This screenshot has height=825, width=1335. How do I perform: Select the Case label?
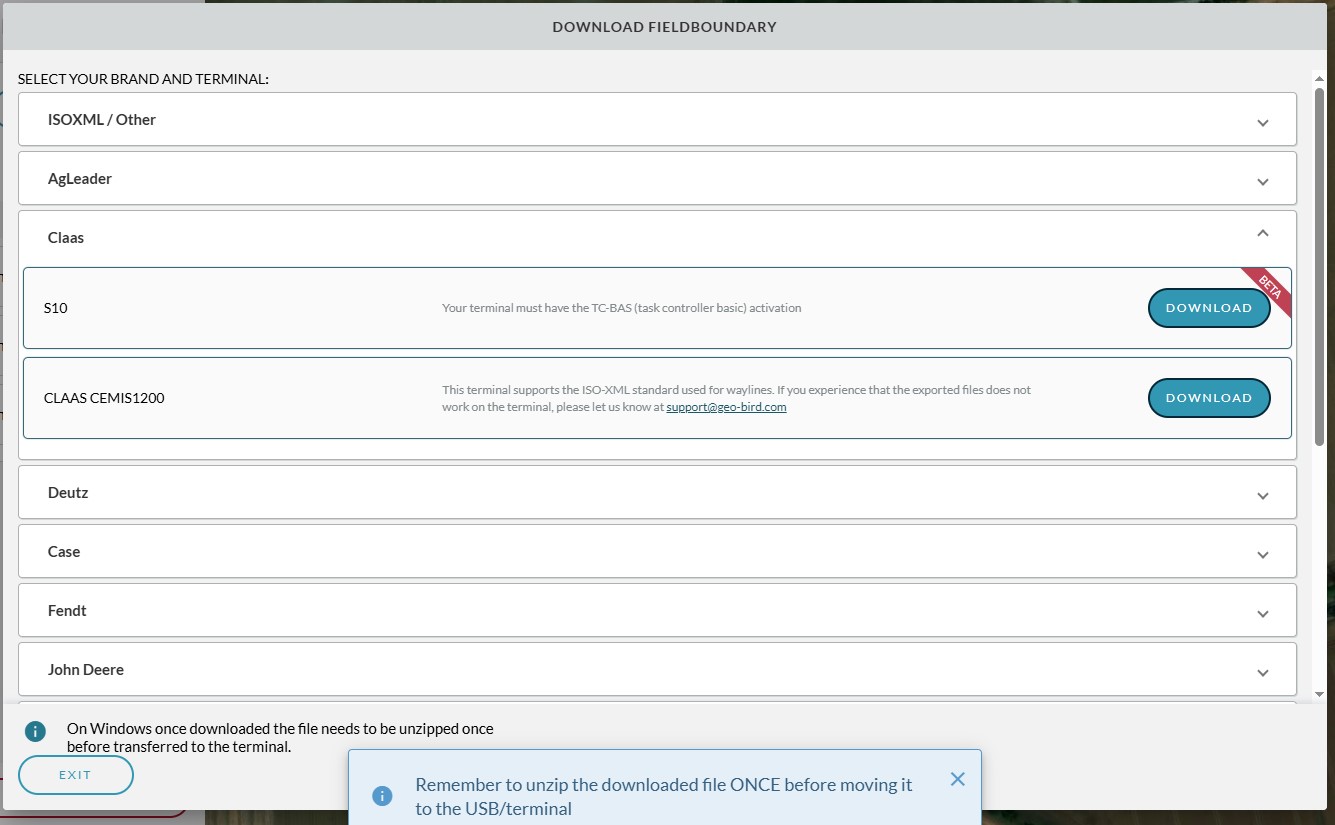64,551
